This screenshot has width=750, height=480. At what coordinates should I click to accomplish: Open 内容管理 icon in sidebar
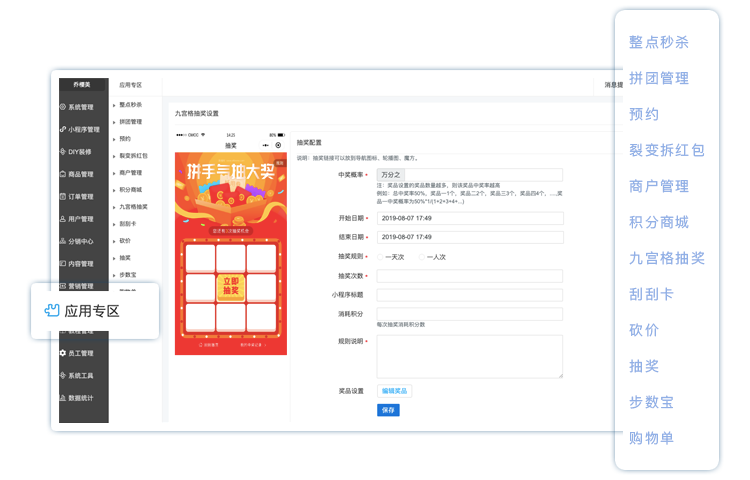63,263
